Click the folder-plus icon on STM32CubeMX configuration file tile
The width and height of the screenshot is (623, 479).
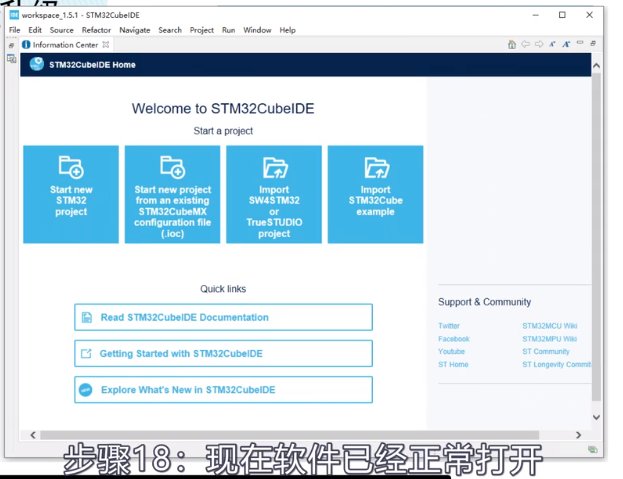[173, 167]
